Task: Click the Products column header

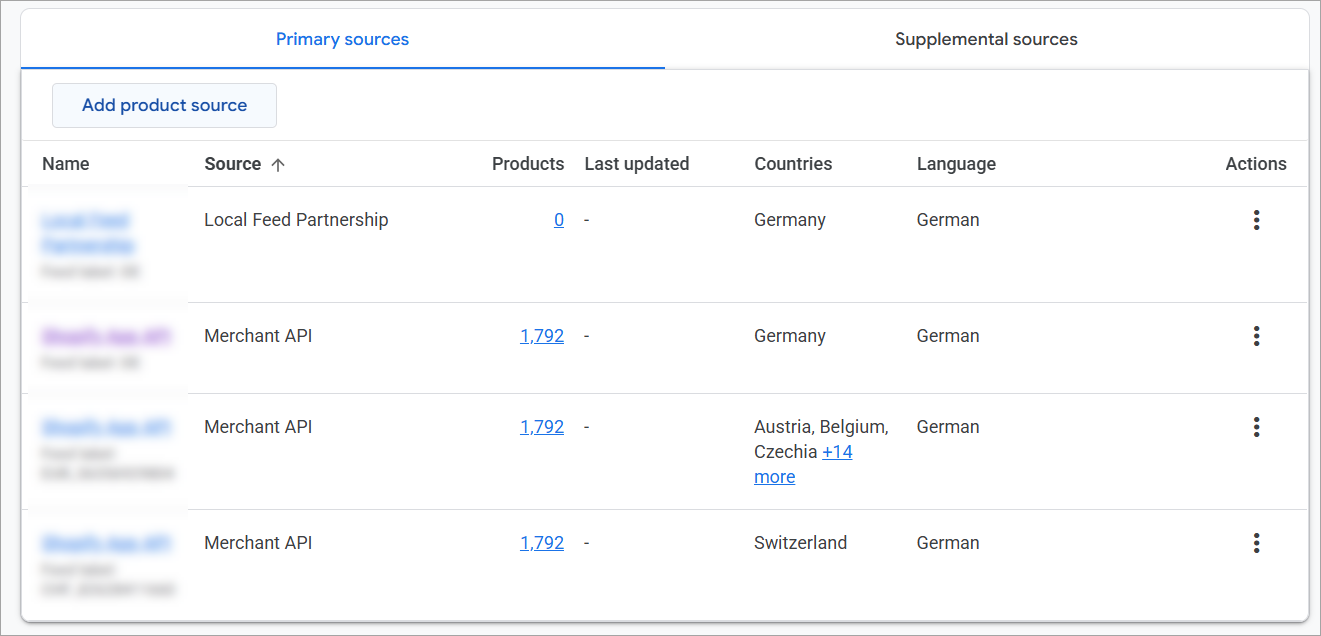Action: click(x=528, y=164)
